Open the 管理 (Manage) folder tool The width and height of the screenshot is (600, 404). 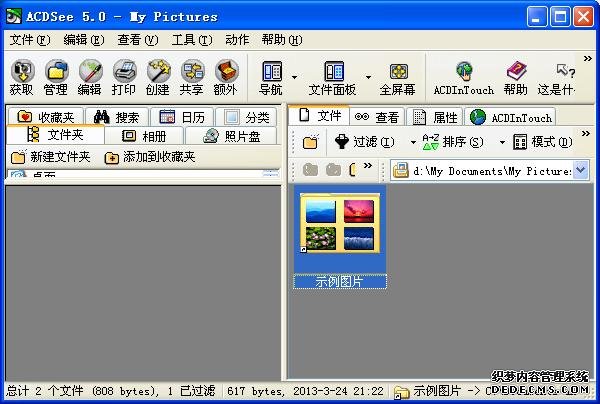point(56,71)
